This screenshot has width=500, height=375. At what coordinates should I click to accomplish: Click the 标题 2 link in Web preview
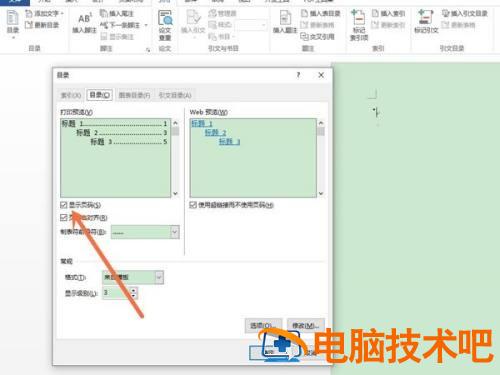215,133
